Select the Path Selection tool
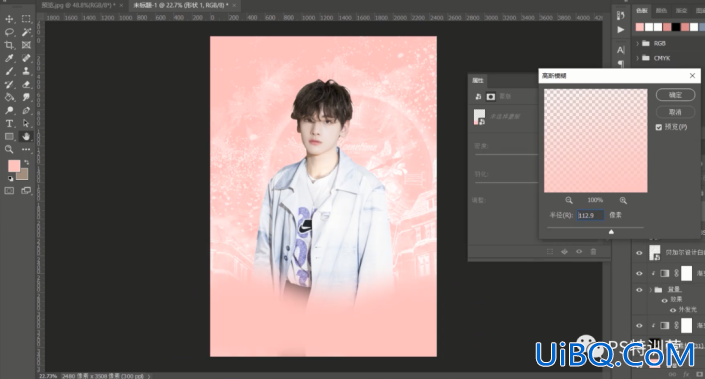Image resolution: width=705 pixels, height=379 pixels. coord(26,123)
